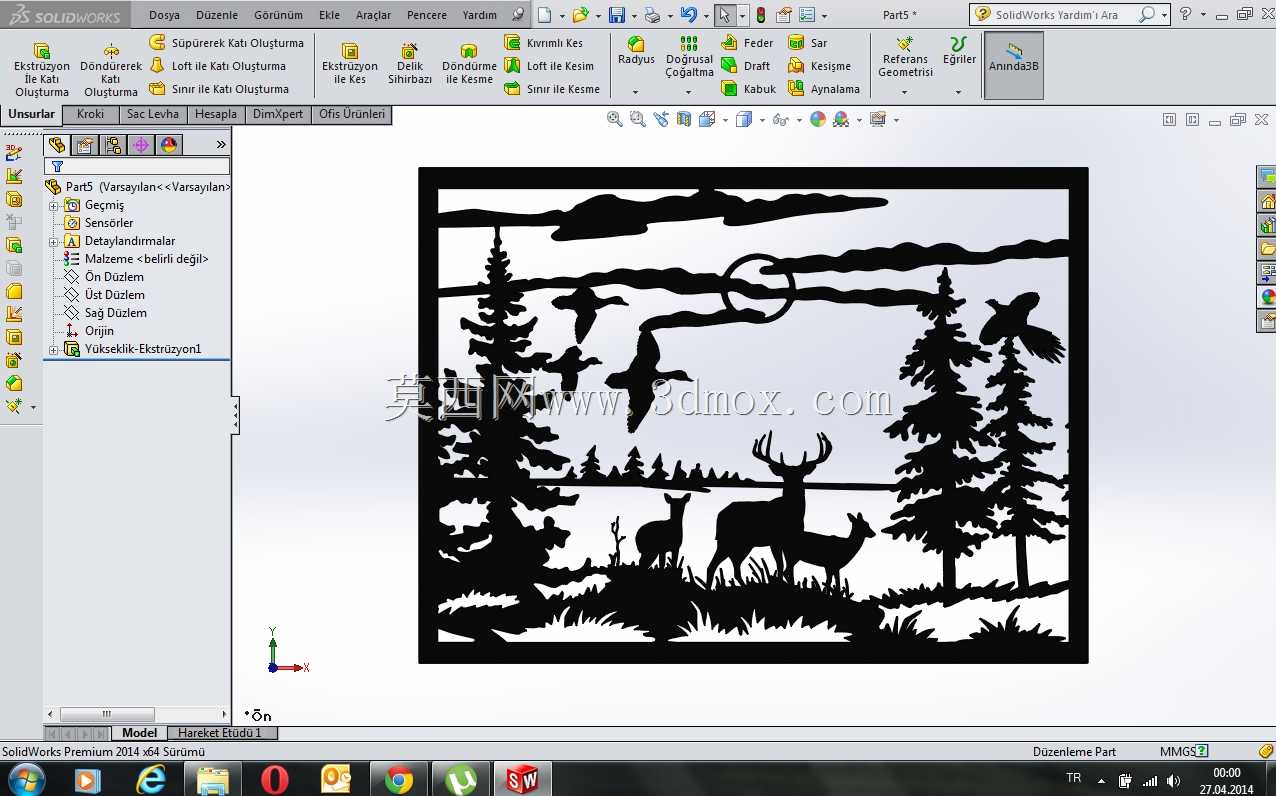Open DisplayManager tab in left panel
1276x796 pixels.
tap(169, 145)
